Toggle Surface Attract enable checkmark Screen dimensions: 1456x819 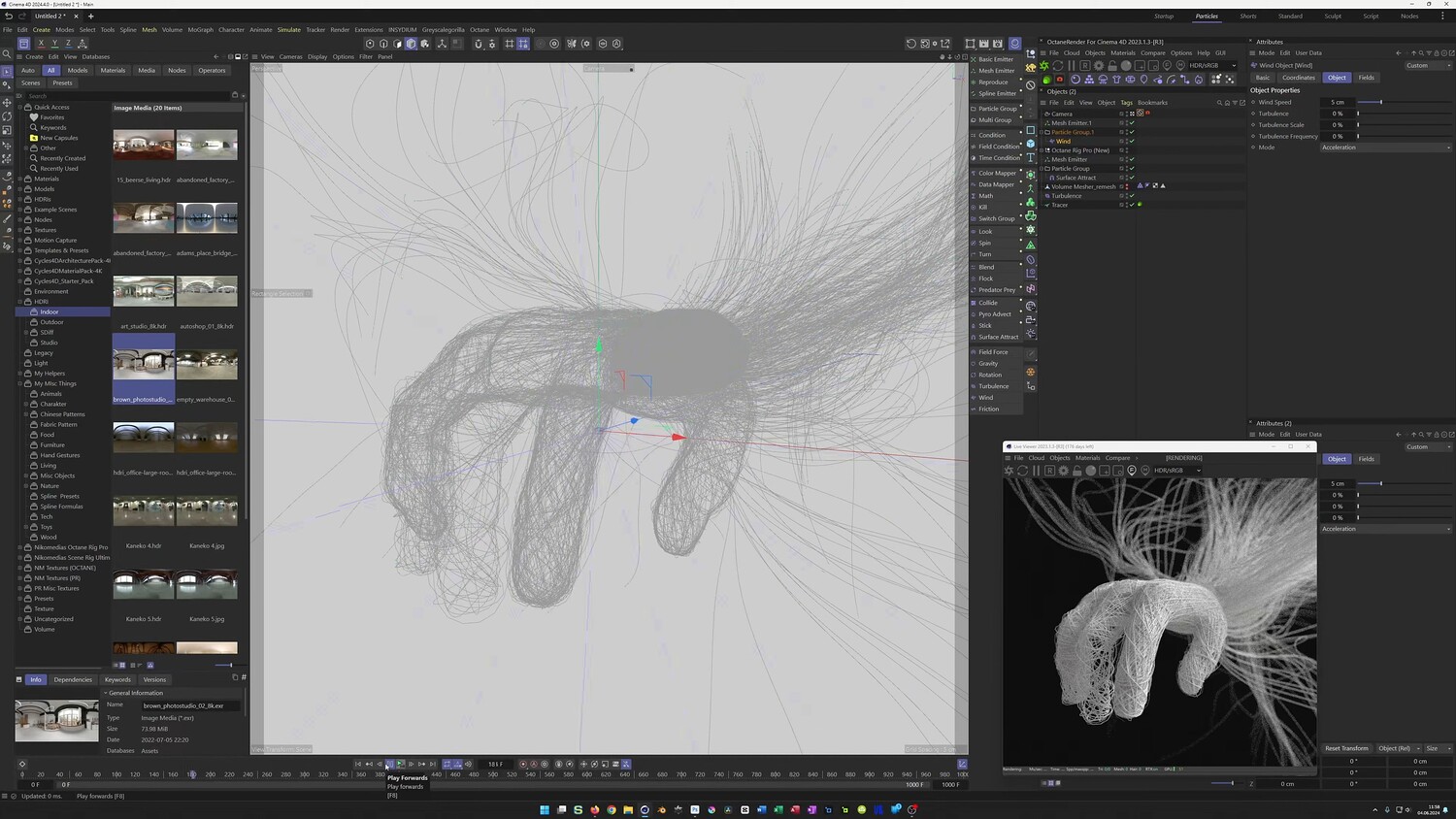point(1132,178)
